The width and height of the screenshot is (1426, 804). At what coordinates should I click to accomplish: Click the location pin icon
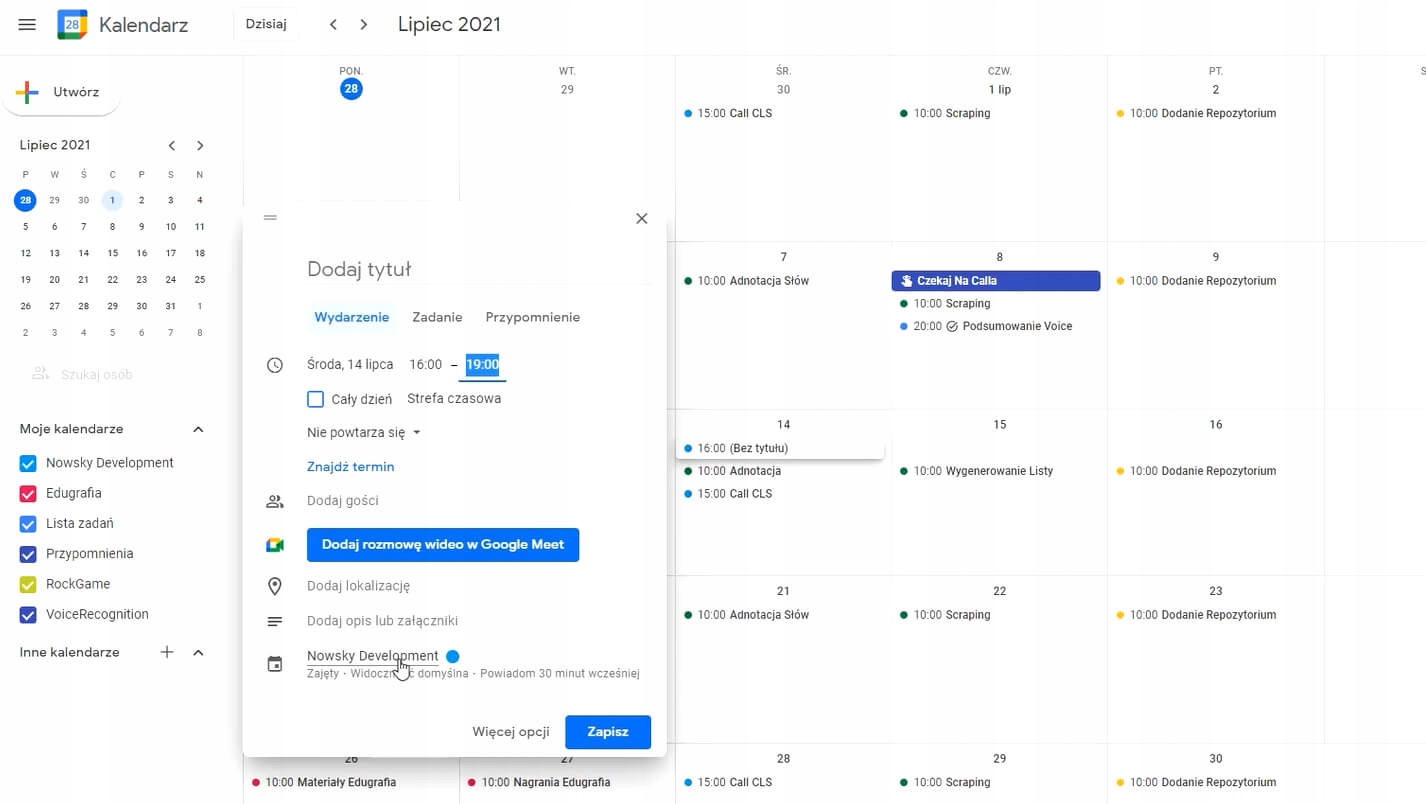click(x=275, y=586)
